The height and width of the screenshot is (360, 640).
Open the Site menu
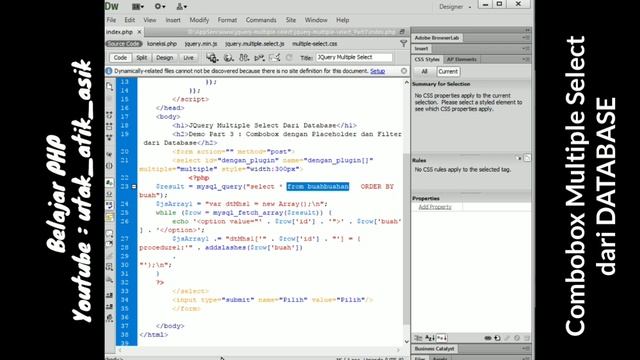tap(291, 20)
